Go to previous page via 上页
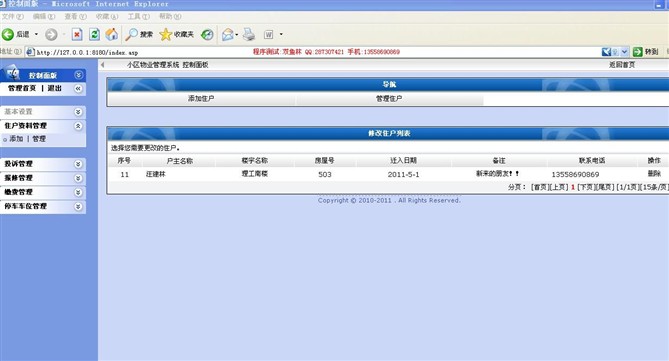The height and width of the screenshot is (361, 669). [559, 187]
